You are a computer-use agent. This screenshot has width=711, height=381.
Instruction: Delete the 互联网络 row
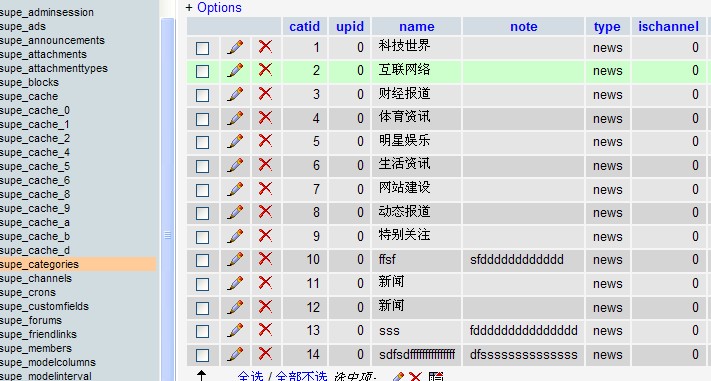click(265, 70)
